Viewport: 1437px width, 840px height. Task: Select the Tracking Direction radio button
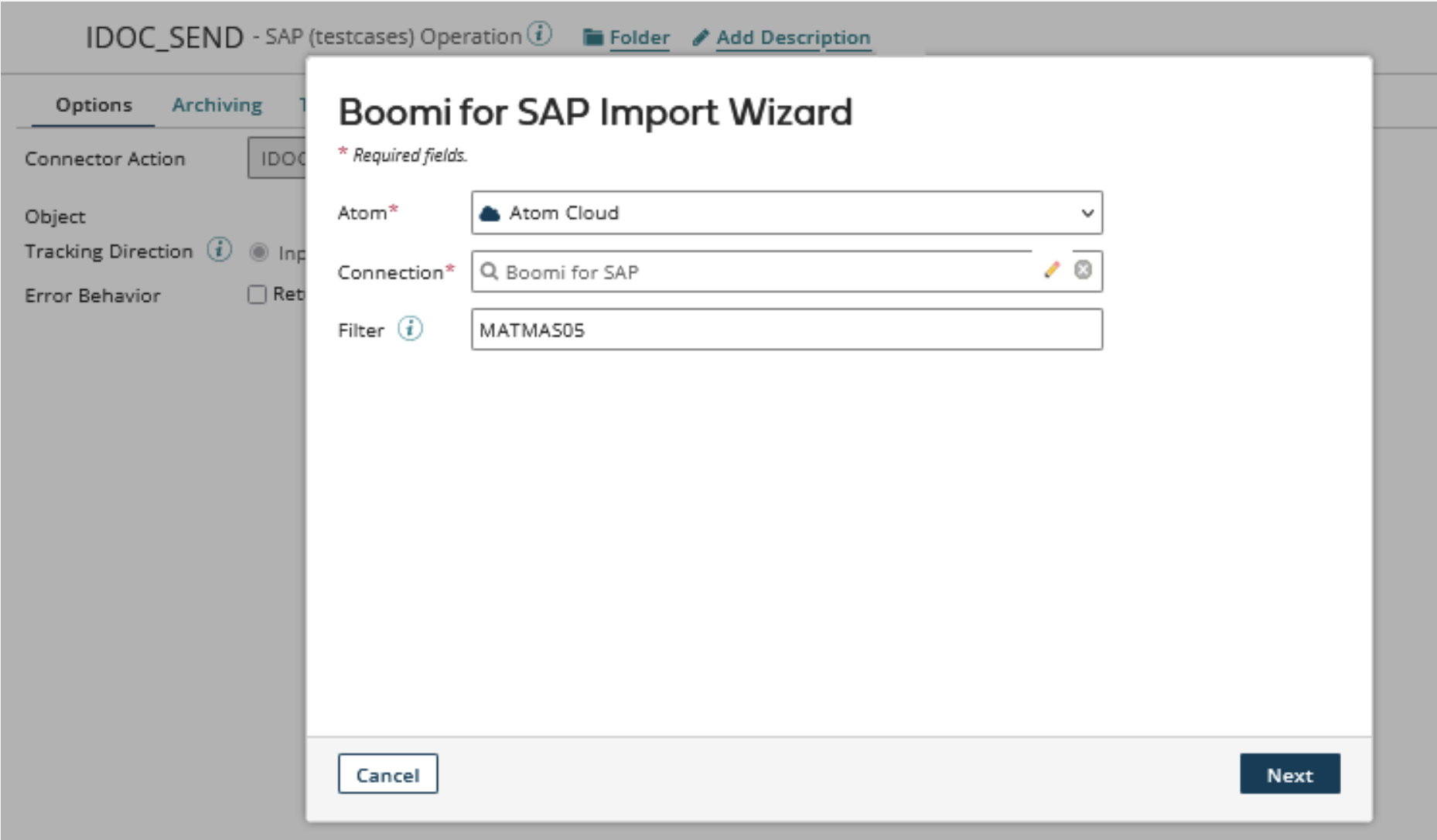pos(259,252)
